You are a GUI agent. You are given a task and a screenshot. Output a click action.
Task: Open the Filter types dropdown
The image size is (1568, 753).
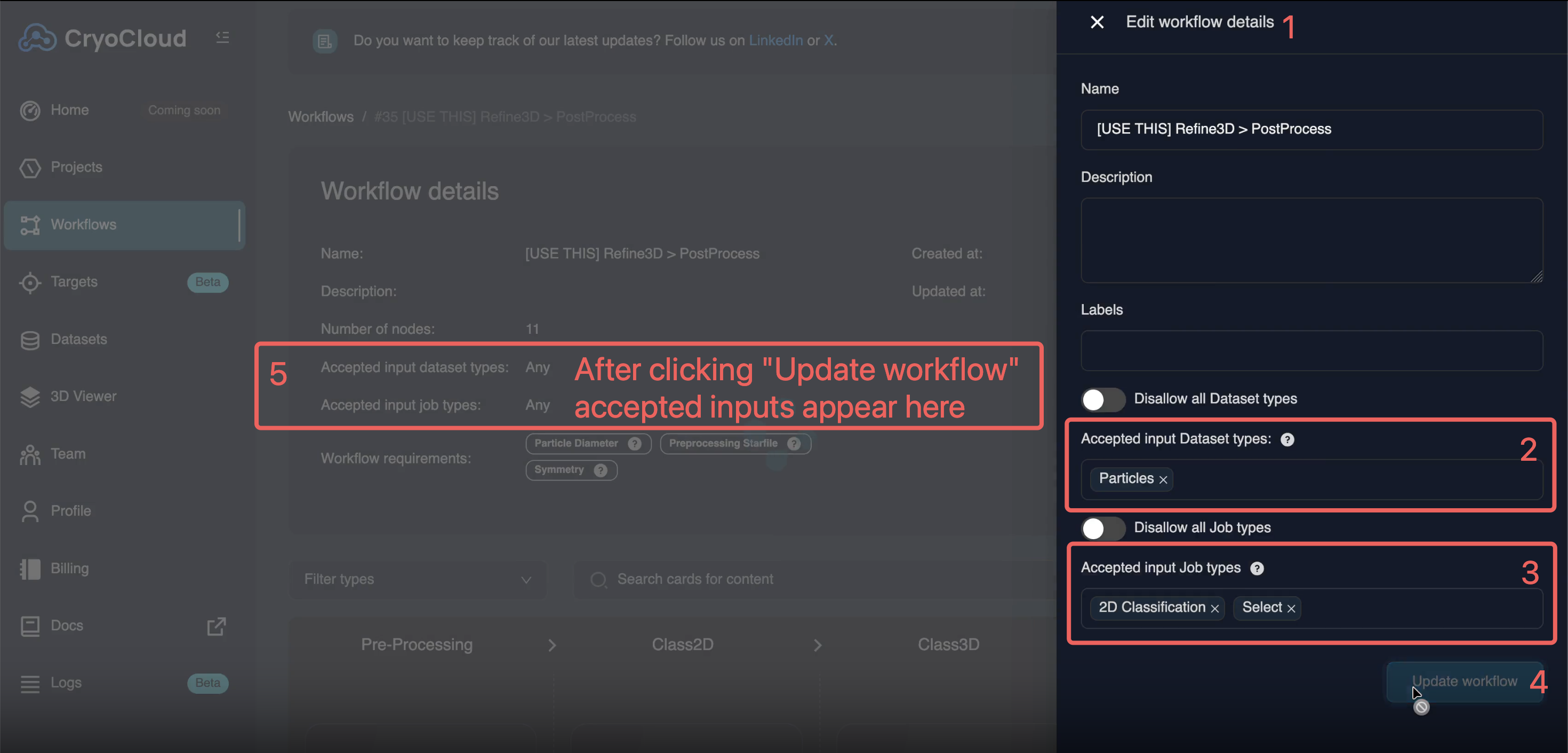pyautogui.click(x=418, y=580)
